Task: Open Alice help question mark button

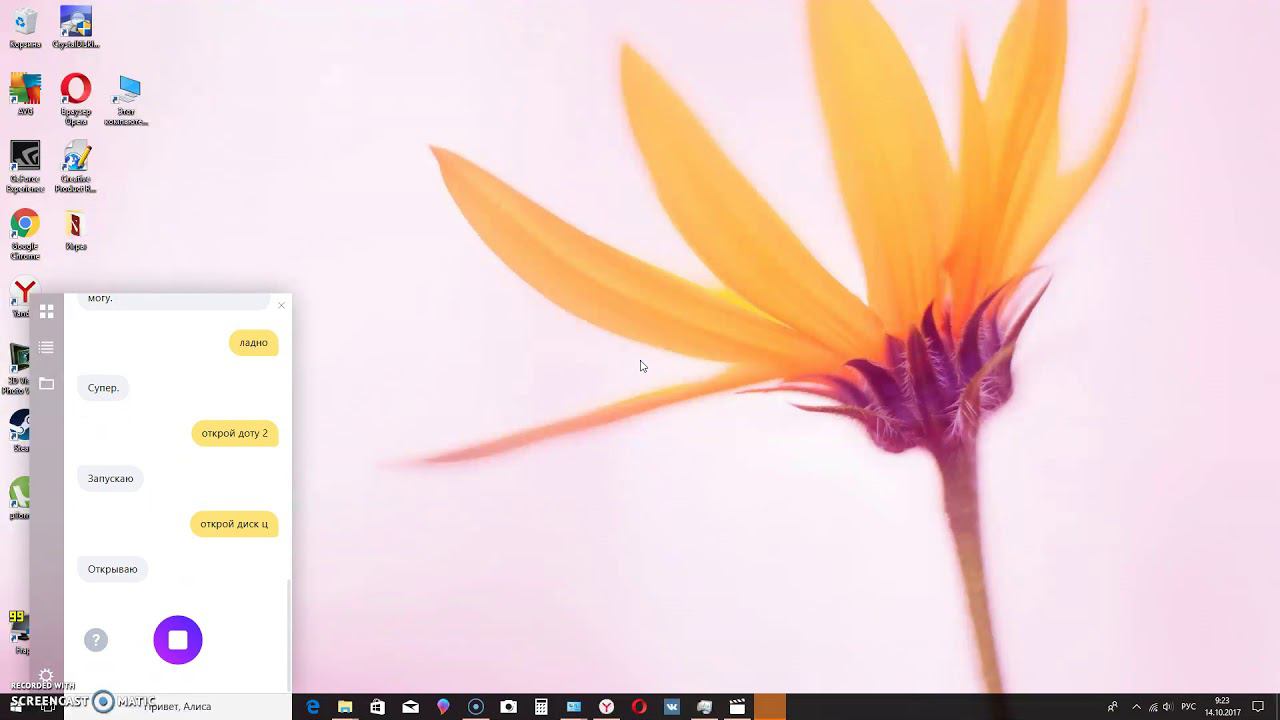Action: point(96,640)
